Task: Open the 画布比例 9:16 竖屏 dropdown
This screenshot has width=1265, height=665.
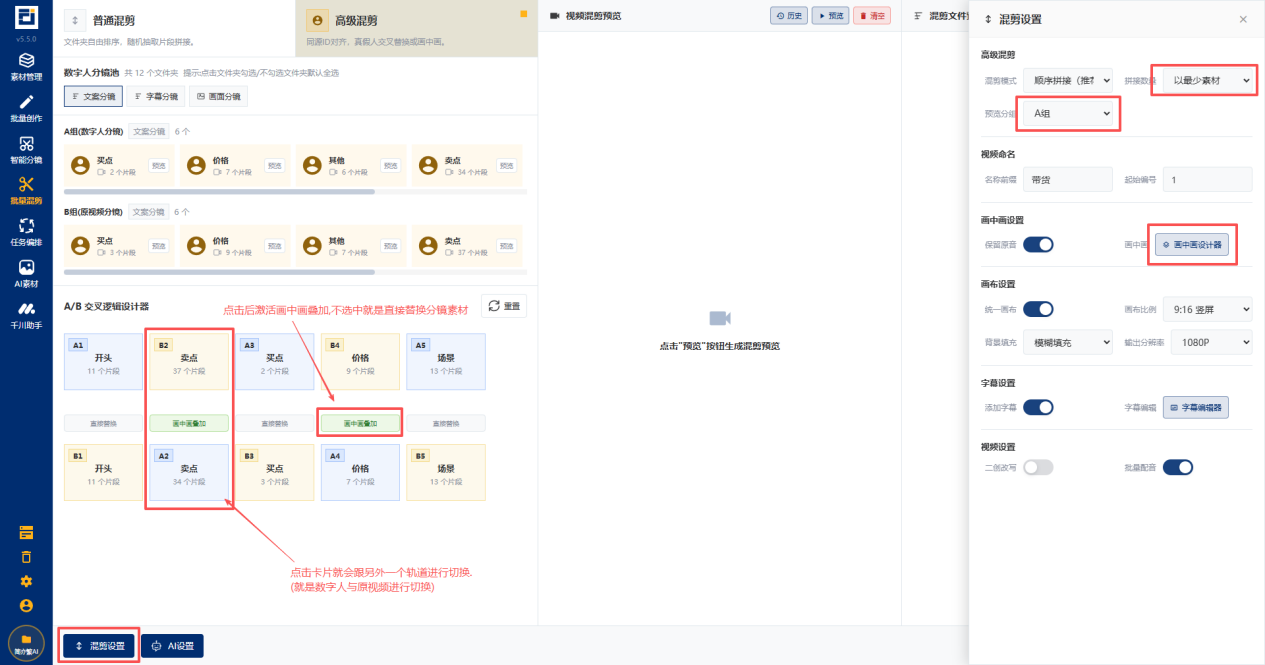Action: (1208, 309)
